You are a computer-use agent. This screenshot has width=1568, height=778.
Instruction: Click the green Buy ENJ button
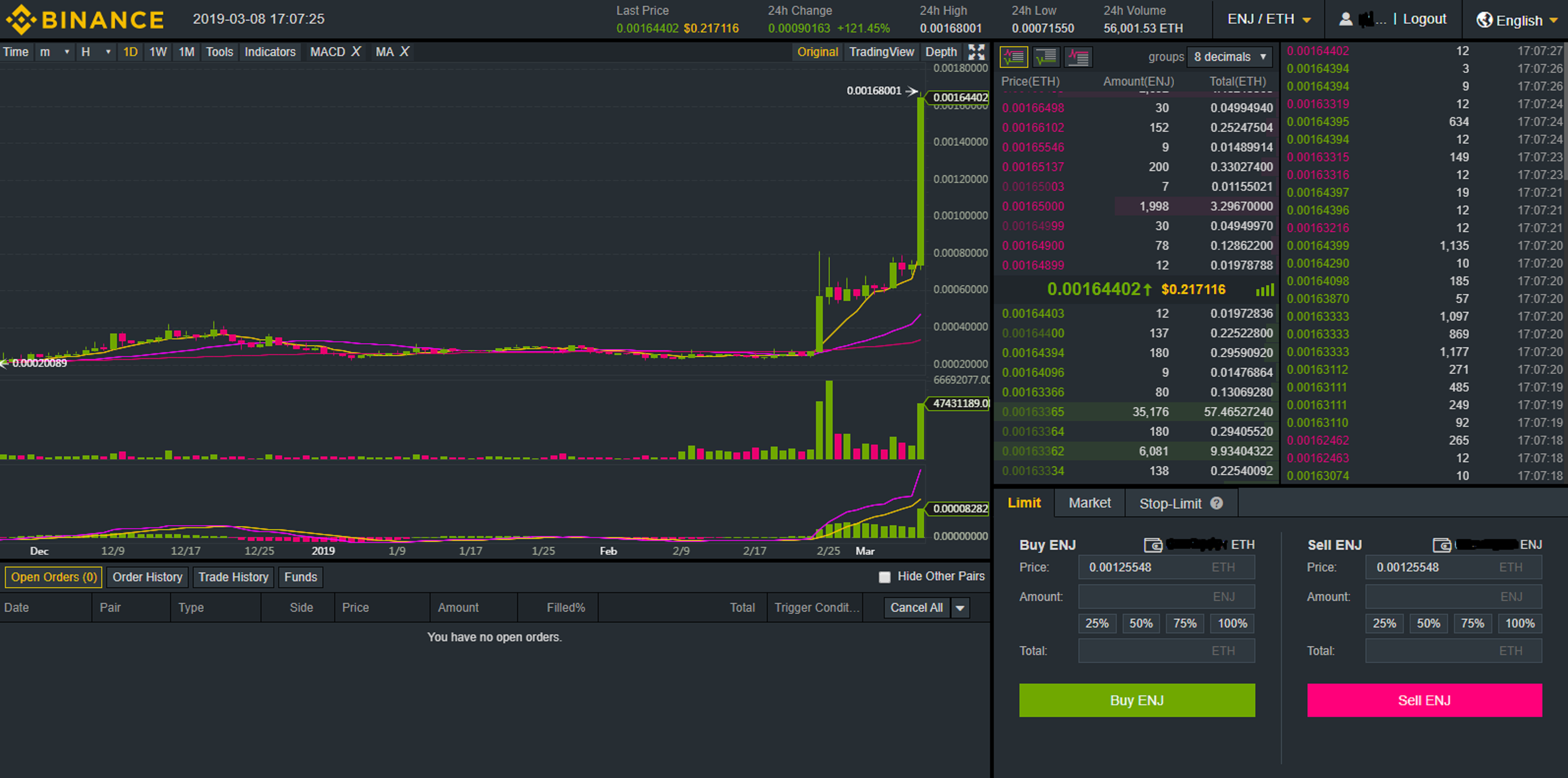[x=1137, y=700]
